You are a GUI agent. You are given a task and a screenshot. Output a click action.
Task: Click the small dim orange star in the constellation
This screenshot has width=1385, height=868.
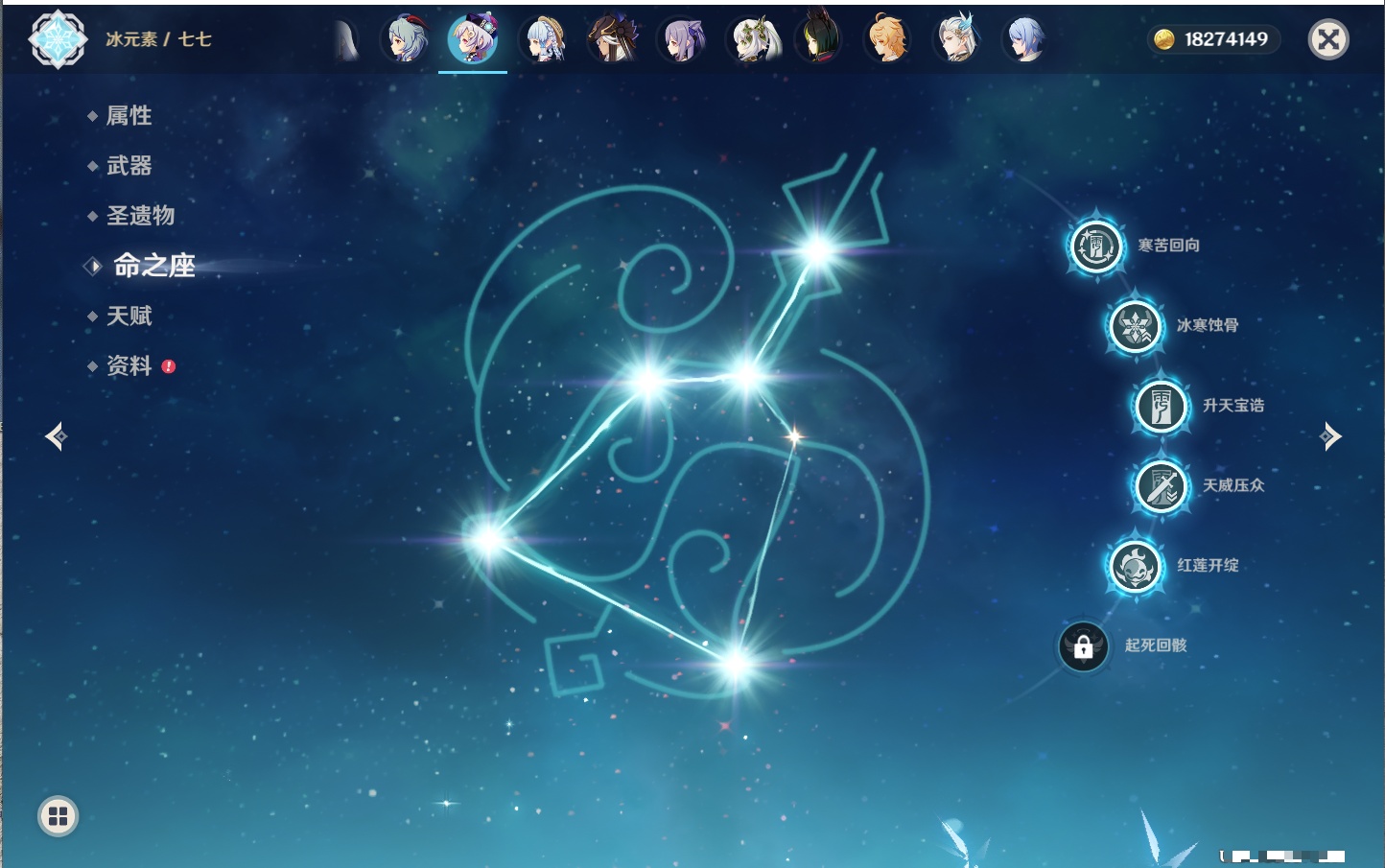794,436
